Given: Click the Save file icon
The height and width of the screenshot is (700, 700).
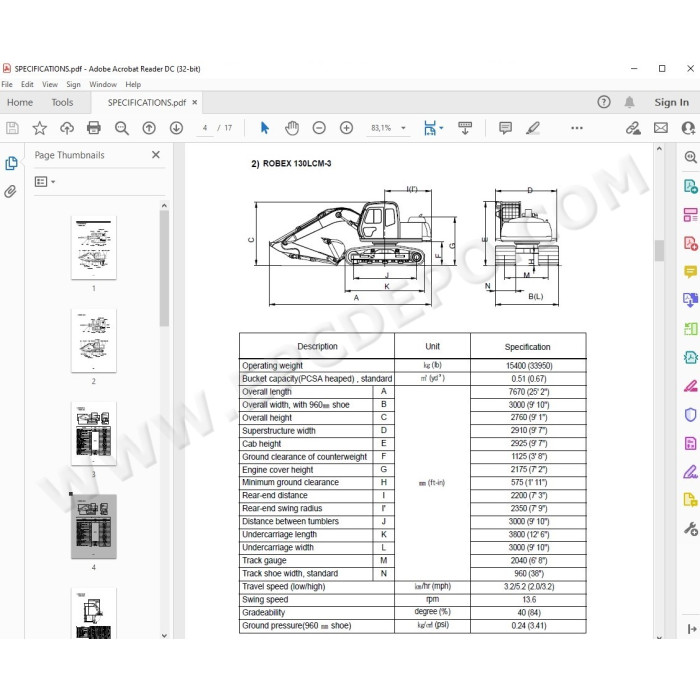Looking at the screenshot, I should pyautogui.click(x=12, y=128).
